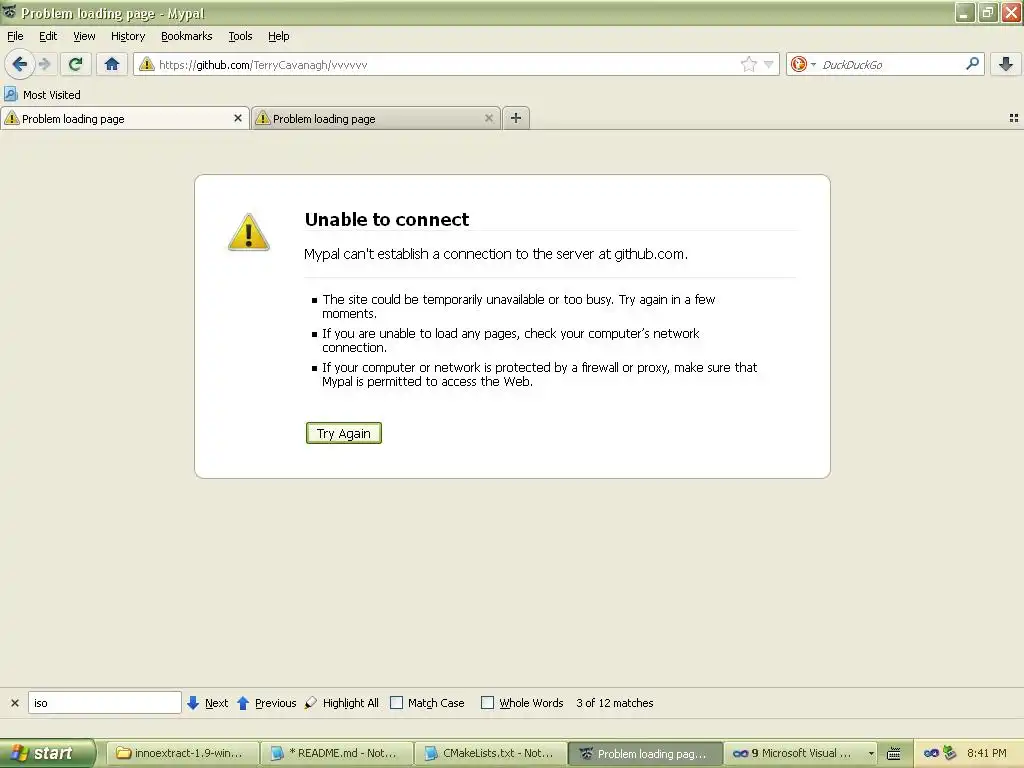Screen dimensions: 1024x768
Task: Click the find field containing iso
Action: coord(104,703)
